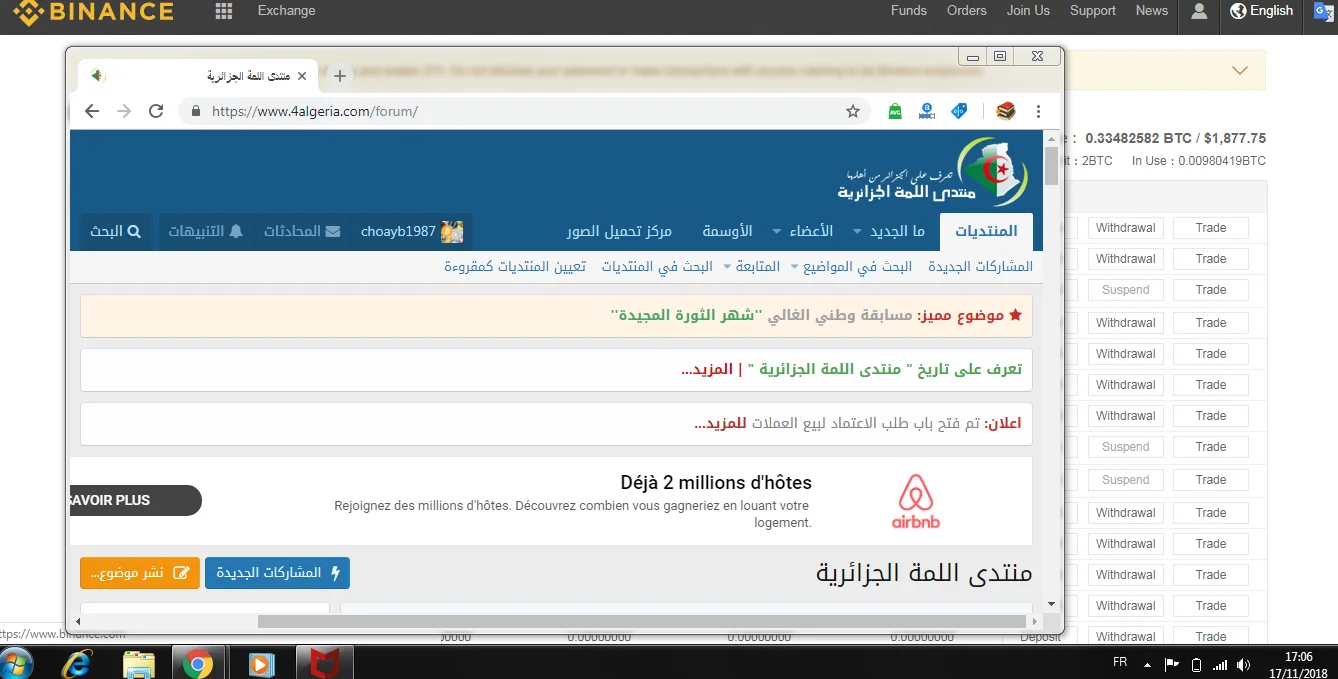Expand the الأعضاء dropdown arrow

[777, 232]
